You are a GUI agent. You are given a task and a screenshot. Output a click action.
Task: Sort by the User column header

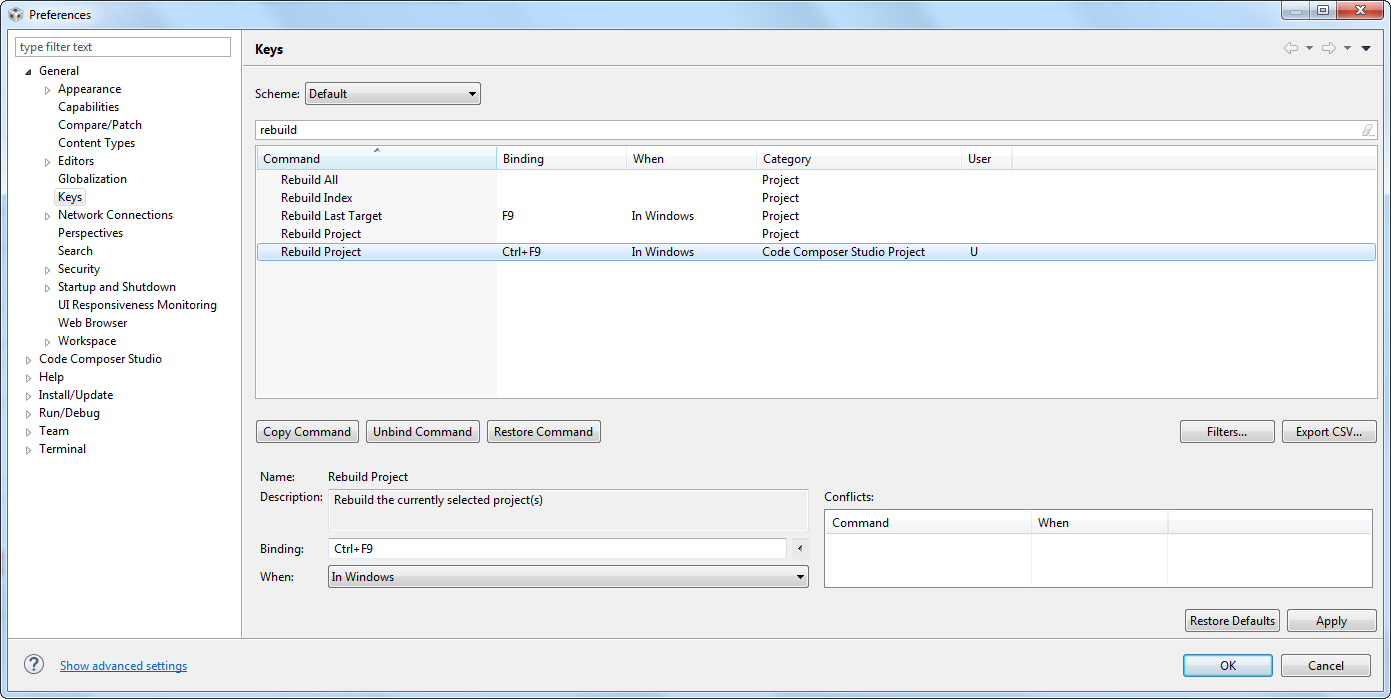point(987,158)
